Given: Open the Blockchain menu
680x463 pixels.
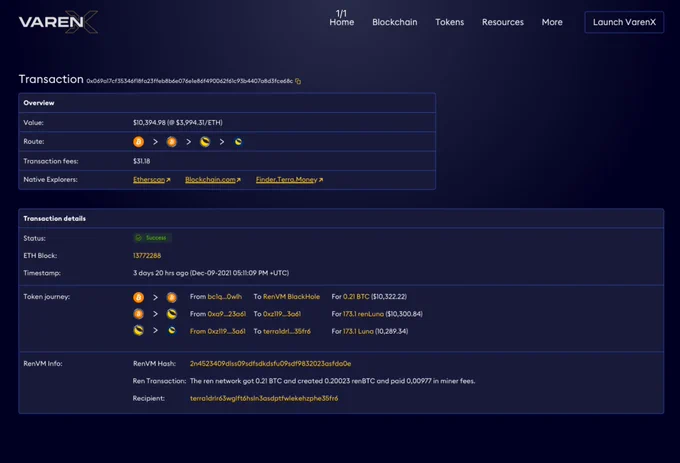Looking at the screenshot, I should pos(395,22).
